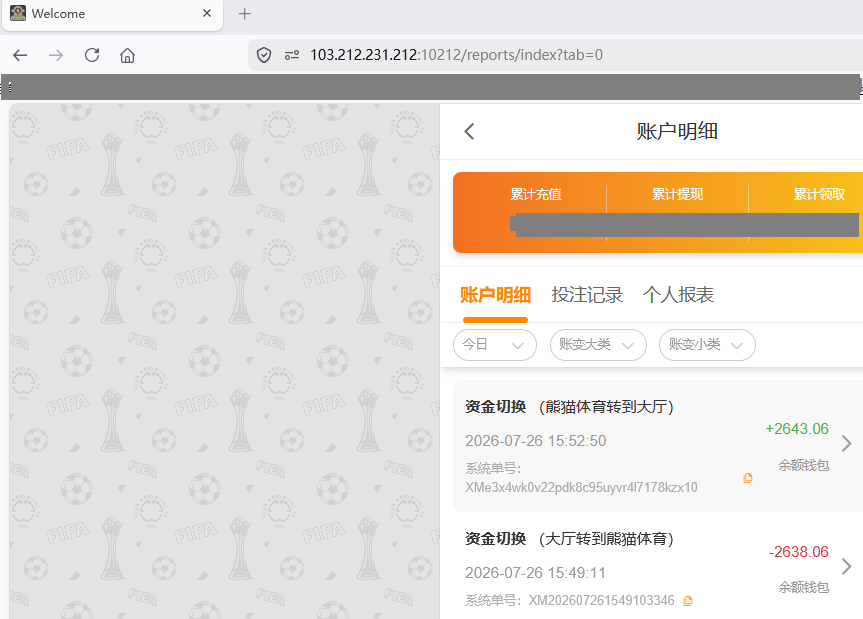Click 余额钱包 under the +2643.06 amount
The image size is (863, 619).
click(x=804, y=465)
